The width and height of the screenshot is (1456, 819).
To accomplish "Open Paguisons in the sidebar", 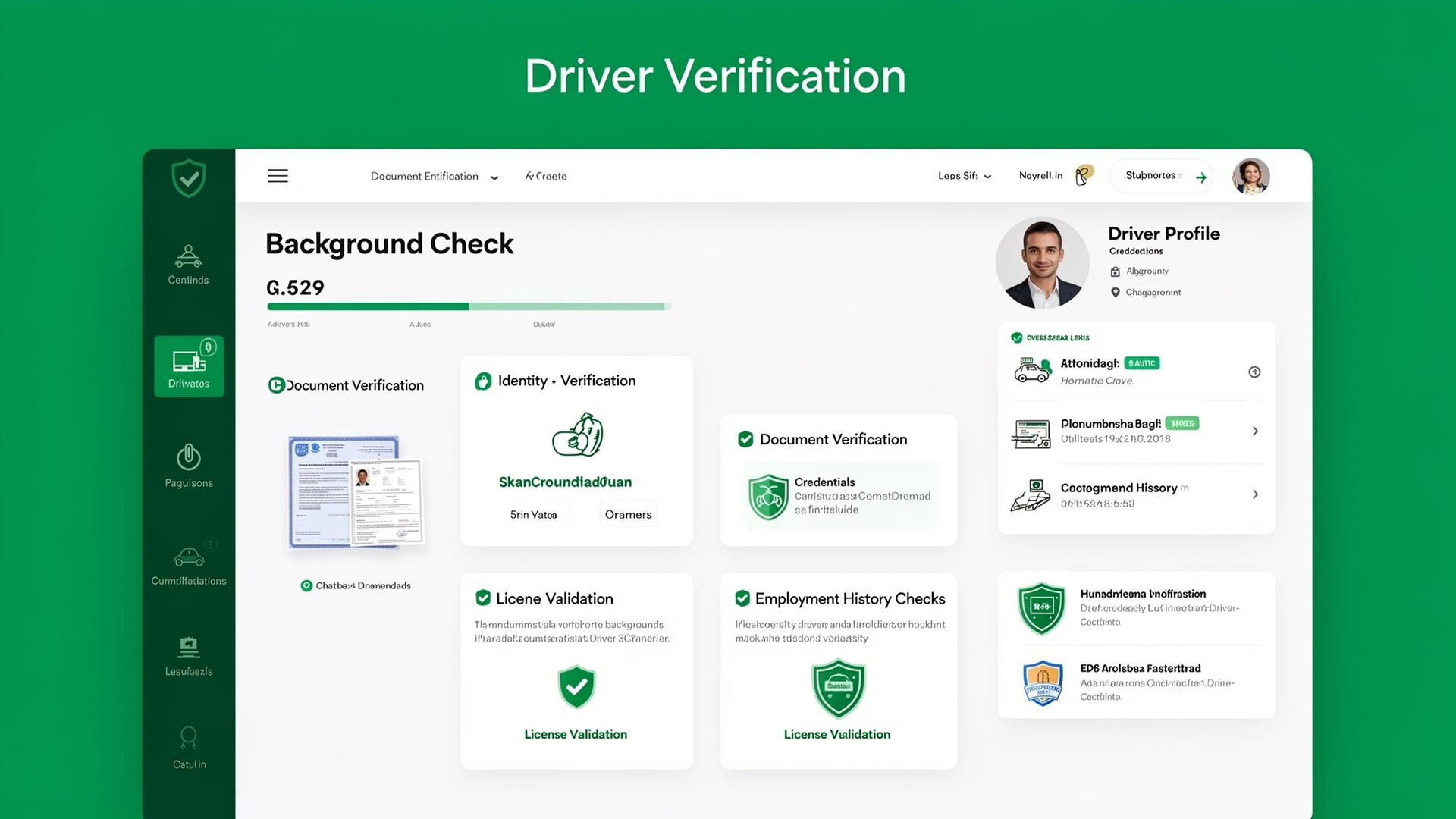I will pyautogui.click(x=189, y=466).
